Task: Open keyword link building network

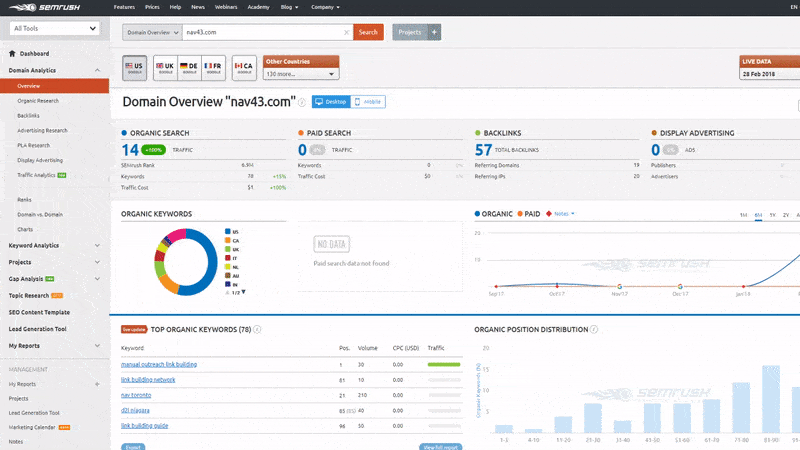Action: [x=148, y=380]
